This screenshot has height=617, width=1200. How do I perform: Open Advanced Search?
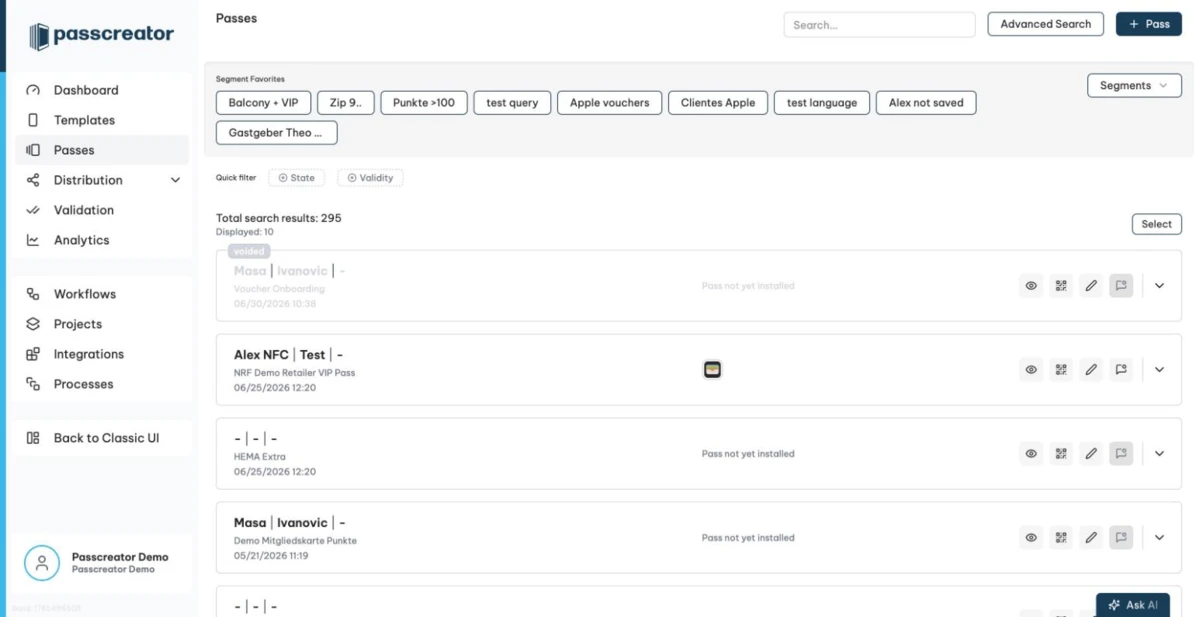[1045, 24]
